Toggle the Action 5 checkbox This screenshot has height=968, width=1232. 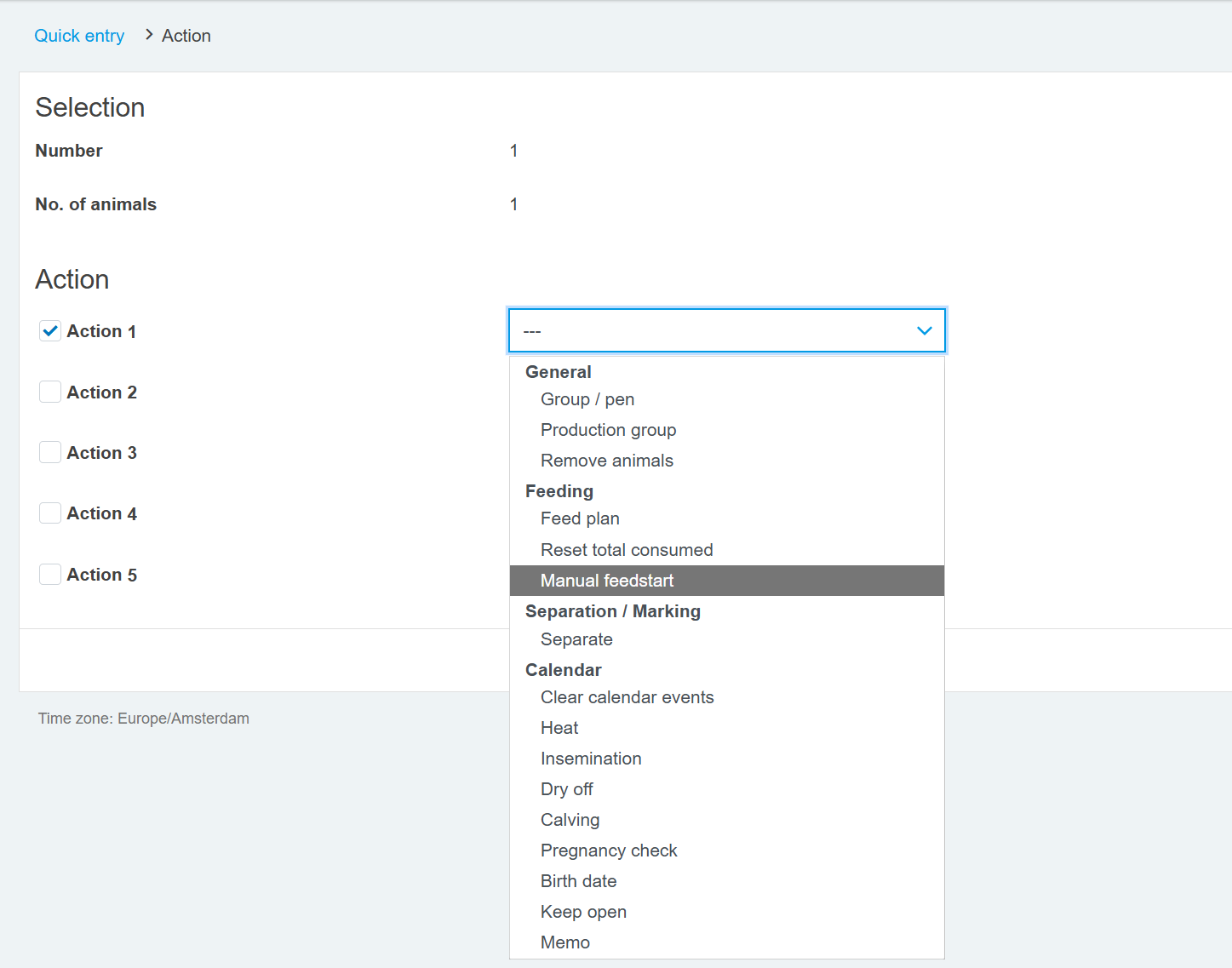[50, 574]
